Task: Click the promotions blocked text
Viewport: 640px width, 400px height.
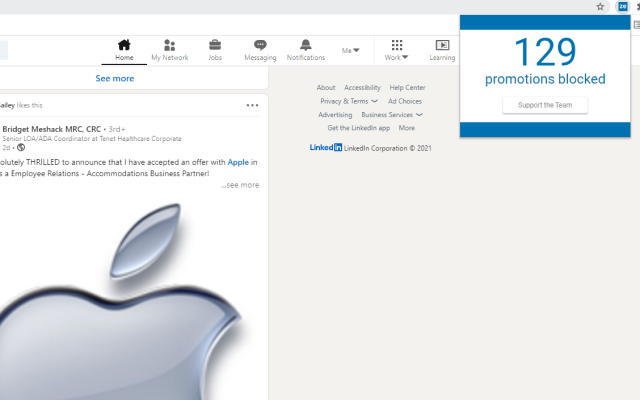Action: pos(545,79)
